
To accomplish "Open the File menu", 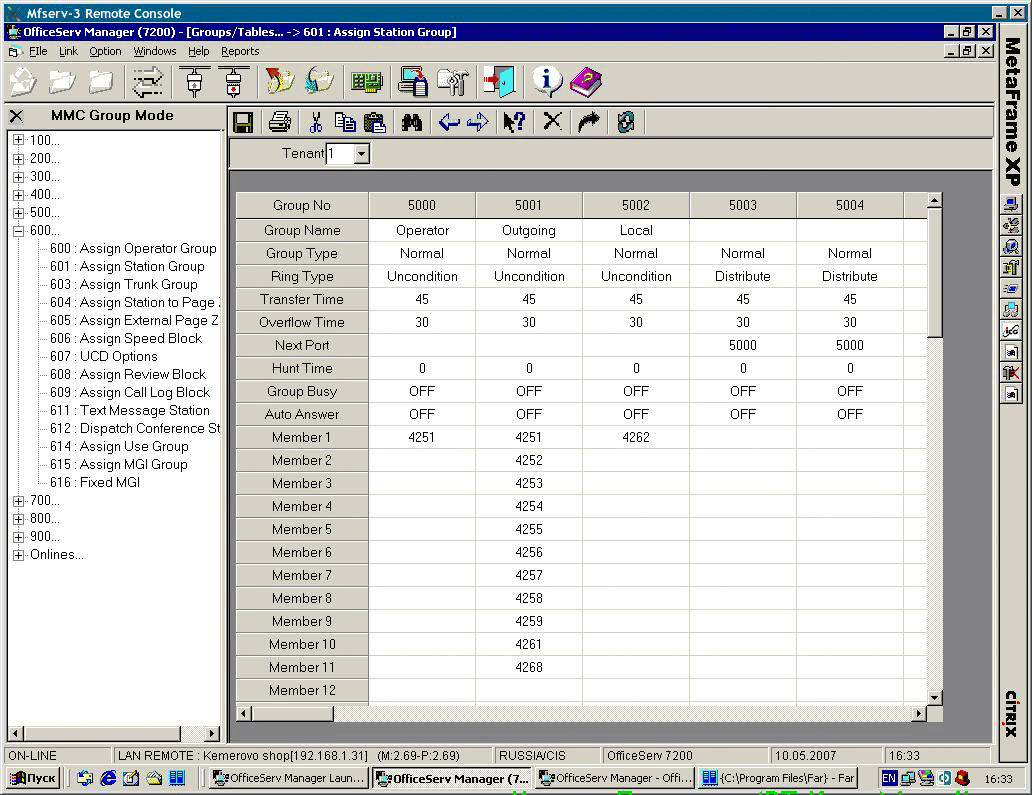I will (x=38, y=51).
